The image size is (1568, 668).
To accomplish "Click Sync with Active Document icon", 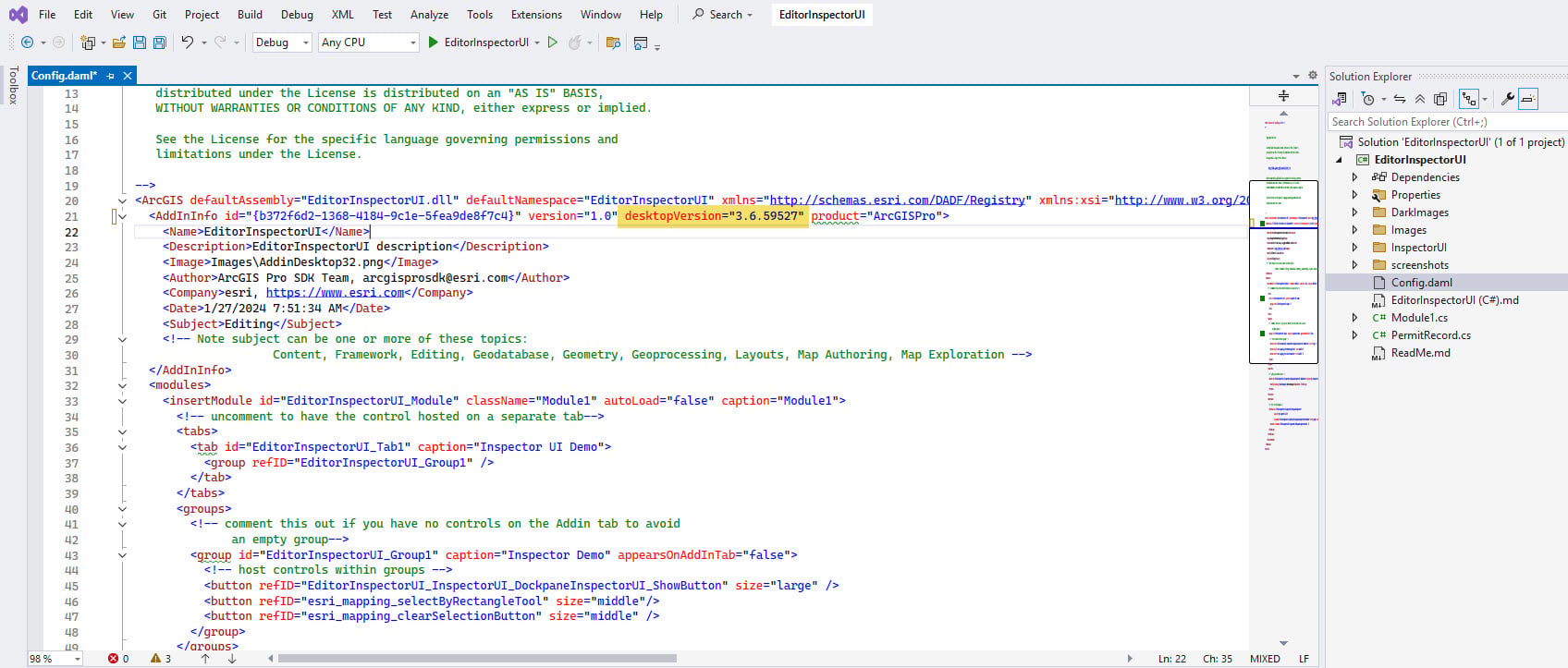I will [1400, 99].
